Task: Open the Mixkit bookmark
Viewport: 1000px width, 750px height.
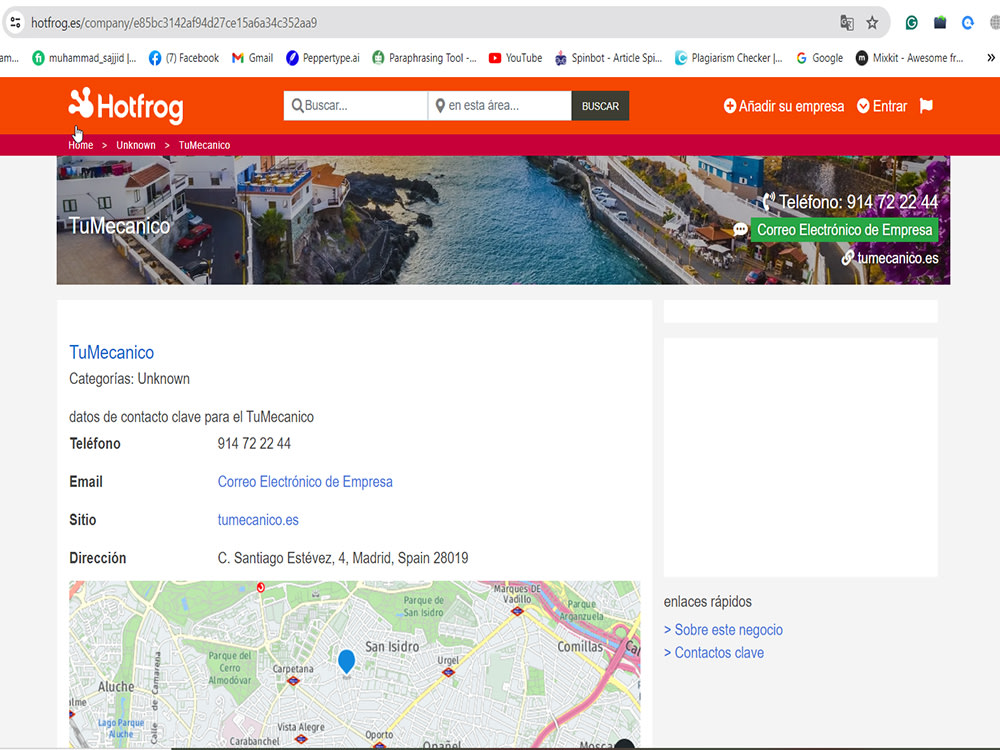Action: coord(909,58)
